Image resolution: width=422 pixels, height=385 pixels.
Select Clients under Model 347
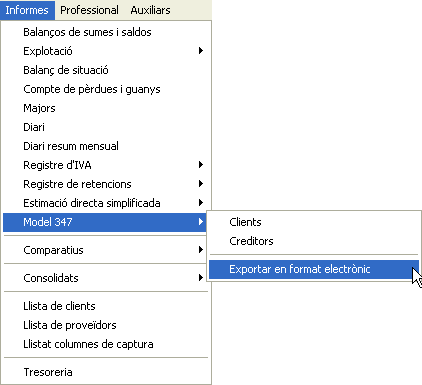(314, 222)
